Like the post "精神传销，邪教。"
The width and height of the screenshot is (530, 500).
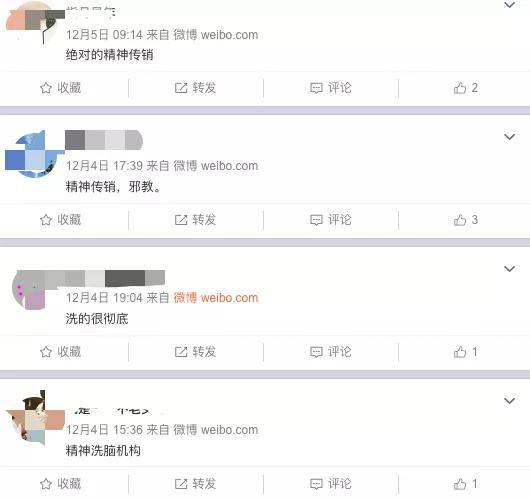tap(465, 220)
